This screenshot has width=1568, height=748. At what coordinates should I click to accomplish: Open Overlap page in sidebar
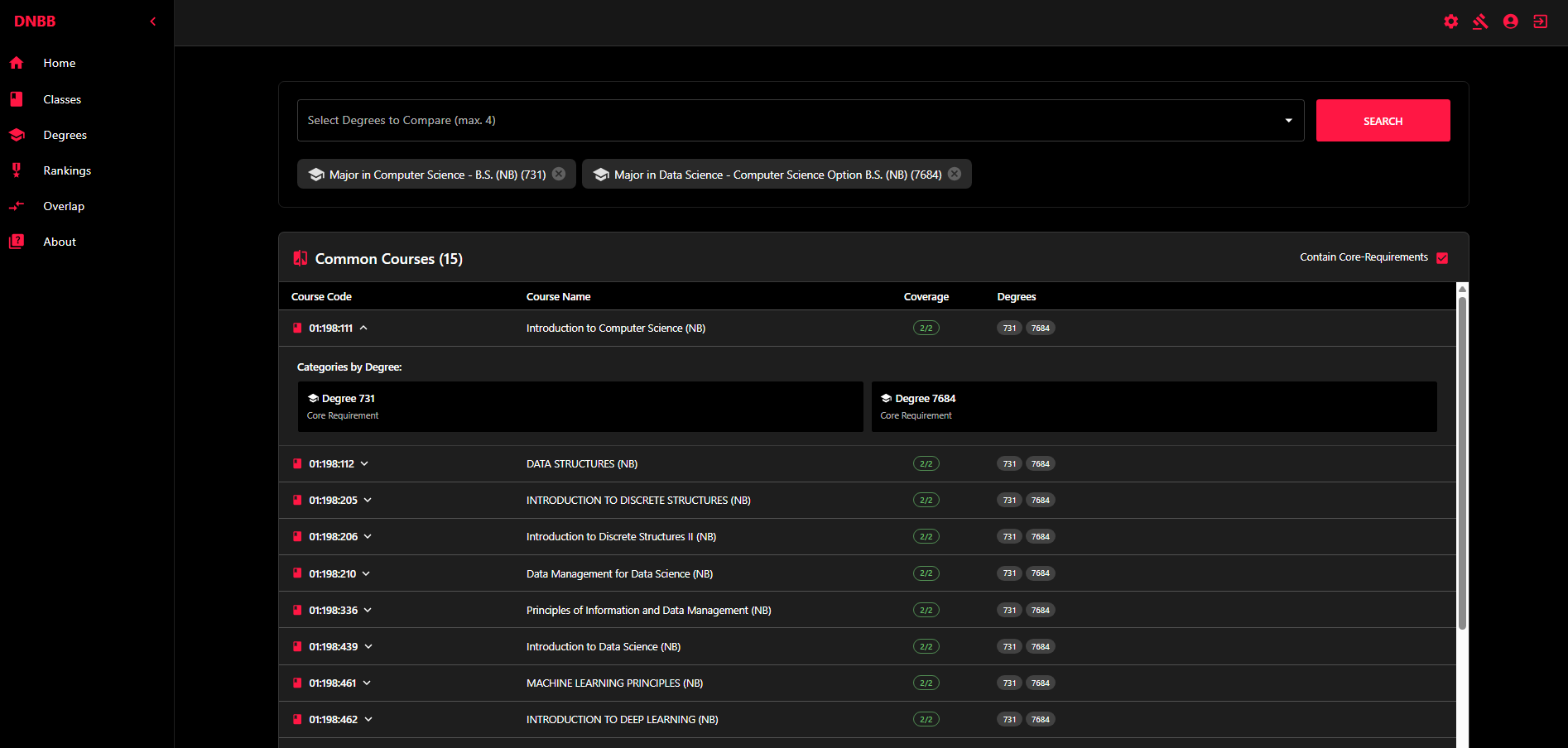click(64, 206)
